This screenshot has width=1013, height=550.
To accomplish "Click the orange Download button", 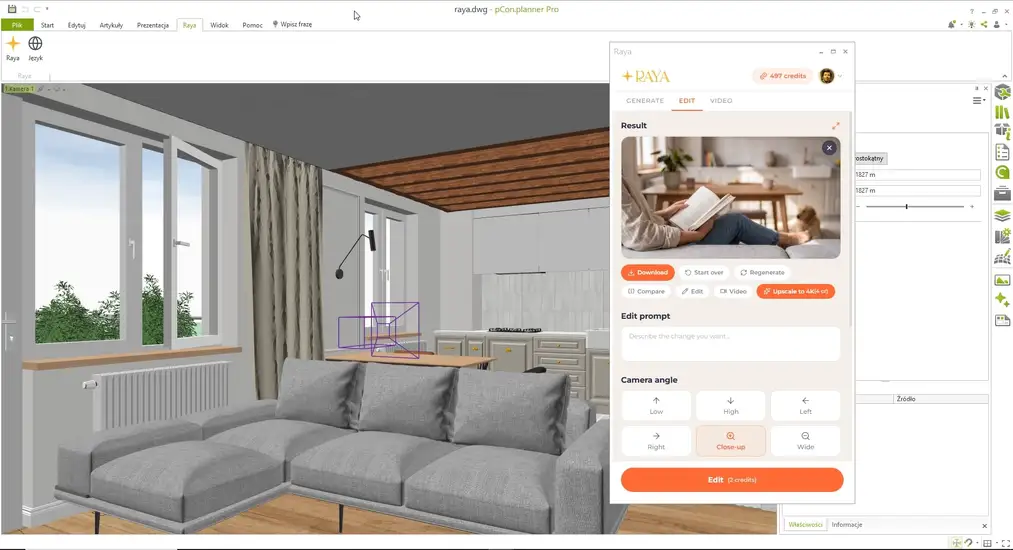I will click(x=647, y=273).
